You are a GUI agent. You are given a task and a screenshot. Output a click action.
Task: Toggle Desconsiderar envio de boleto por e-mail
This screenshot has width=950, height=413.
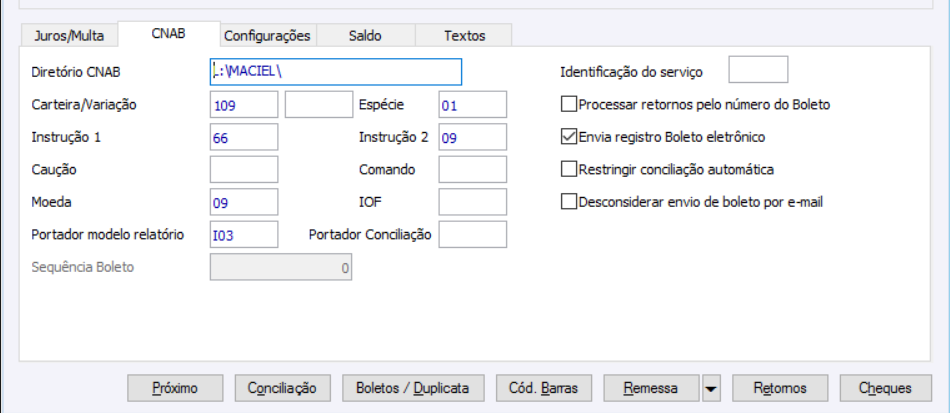pos(570,202)
